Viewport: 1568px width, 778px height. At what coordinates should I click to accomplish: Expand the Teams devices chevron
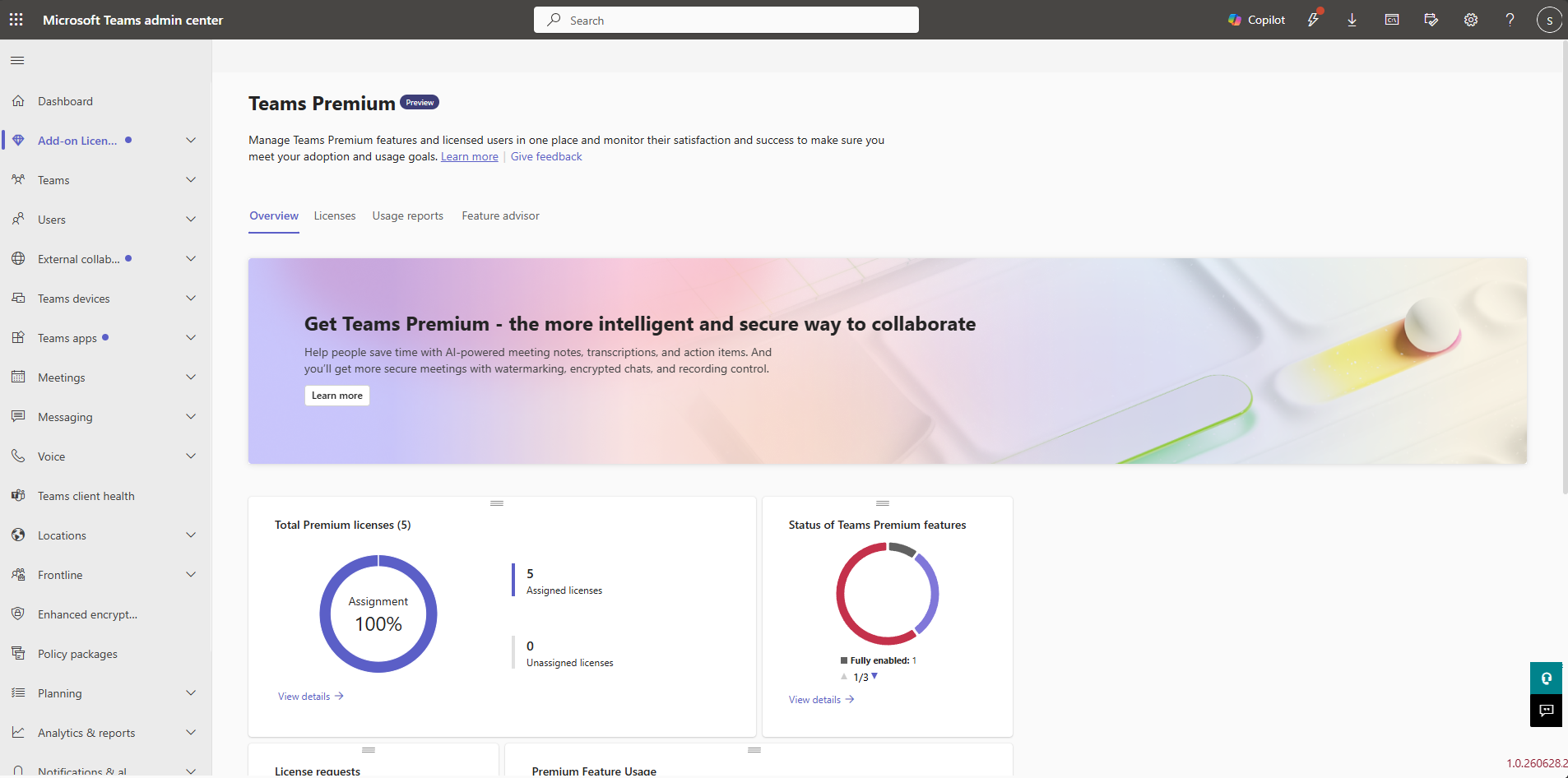(191, 299)
